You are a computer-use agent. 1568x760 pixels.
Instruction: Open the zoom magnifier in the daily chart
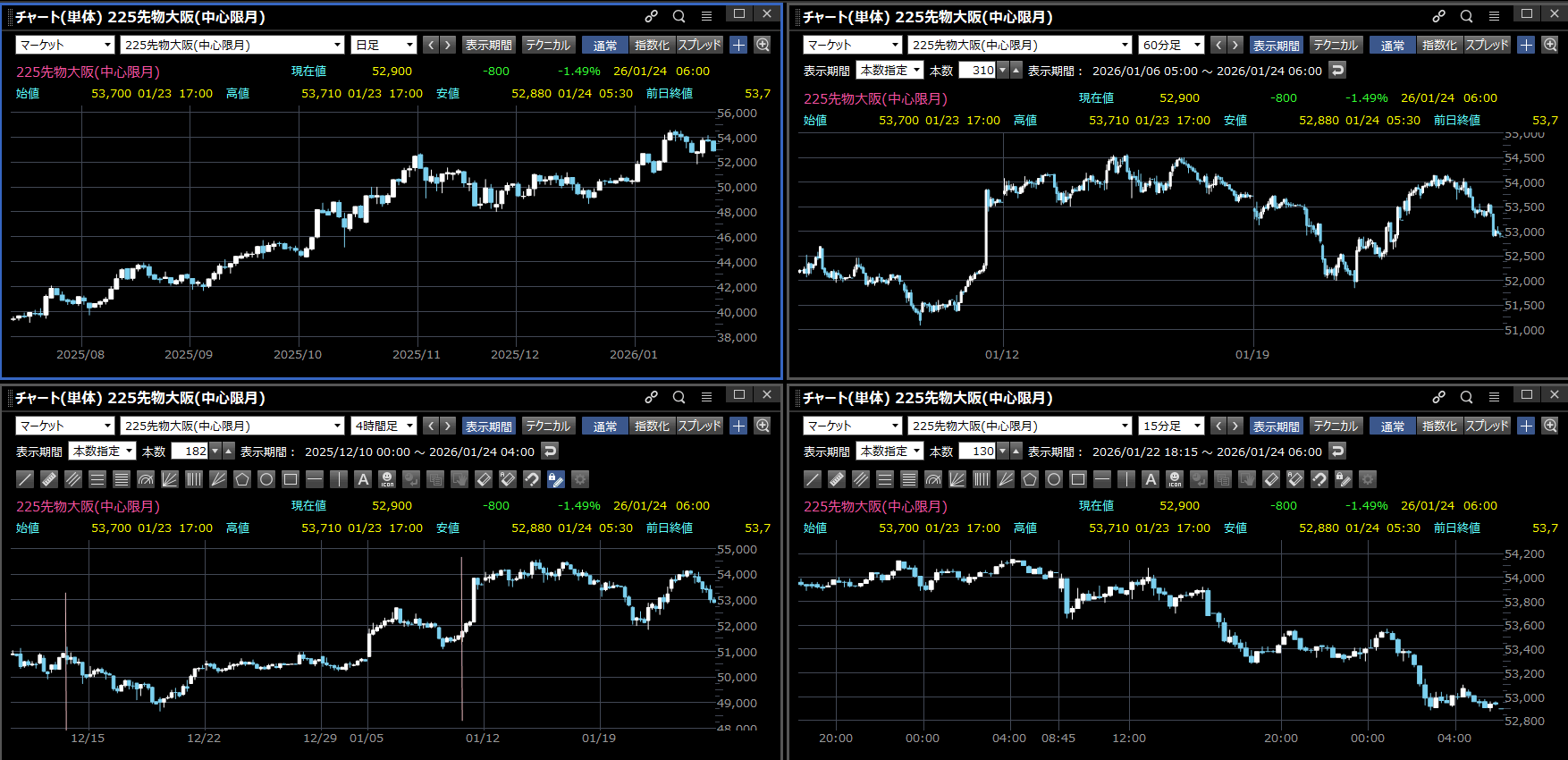(x=763, y=45)
